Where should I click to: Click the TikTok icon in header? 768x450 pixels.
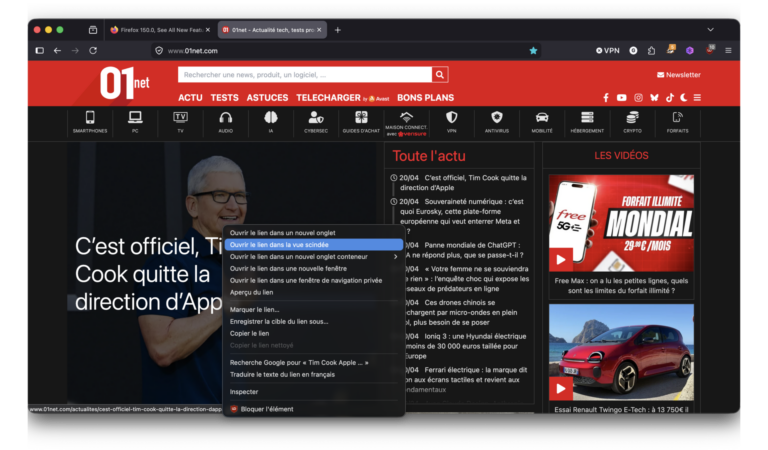(x=670, y=97)
